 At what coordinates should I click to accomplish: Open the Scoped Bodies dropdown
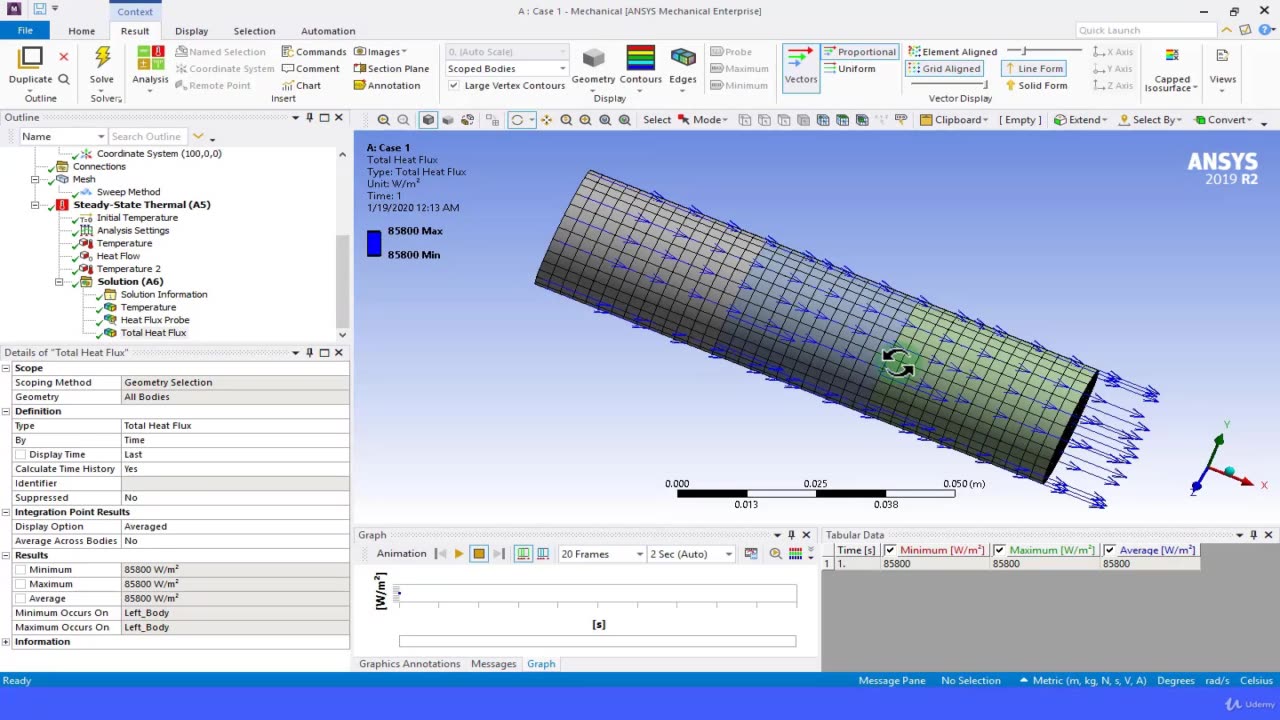[506, 69]
